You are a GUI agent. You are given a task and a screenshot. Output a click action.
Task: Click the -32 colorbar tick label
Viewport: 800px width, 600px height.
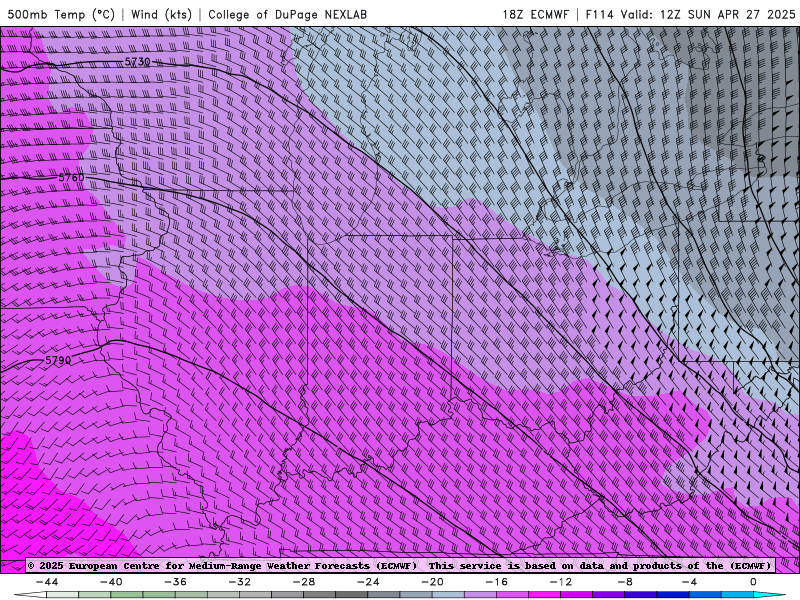tap(240, 582)
